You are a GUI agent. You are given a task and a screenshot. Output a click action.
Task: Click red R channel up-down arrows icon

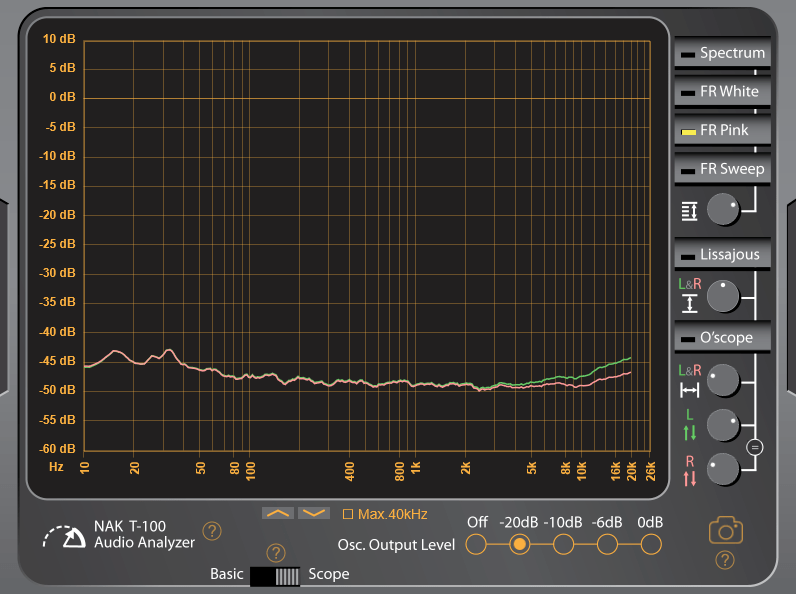click(689, 478)
